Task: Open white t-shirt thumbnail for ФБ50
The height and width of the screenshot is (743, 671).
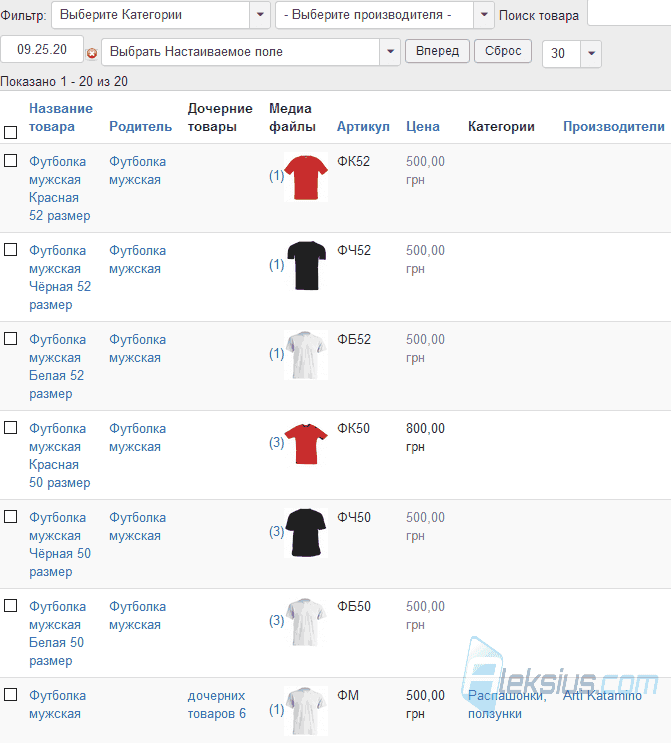Action: point(306,622)
